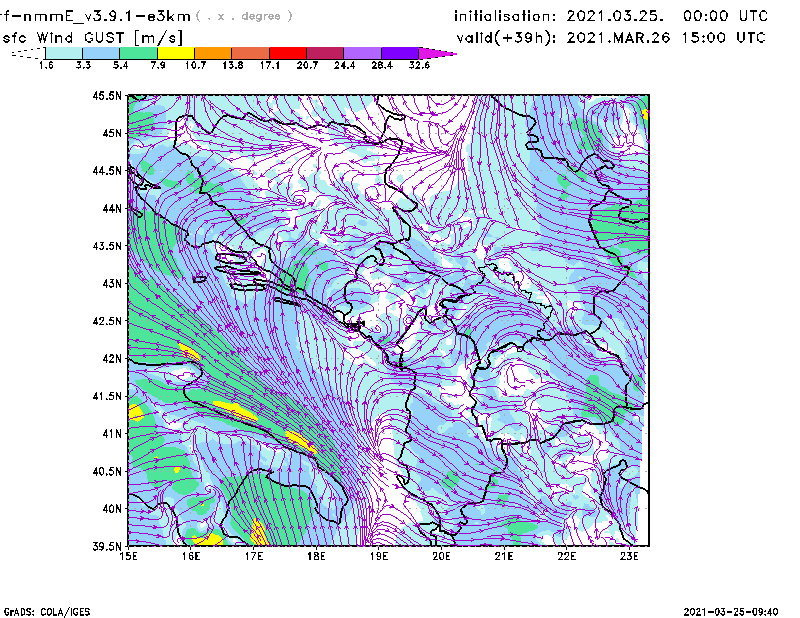800x618 pixels.
Task: Click the light blue 3.3–5.4 legend swatch
Action: (x=101, y=53)
